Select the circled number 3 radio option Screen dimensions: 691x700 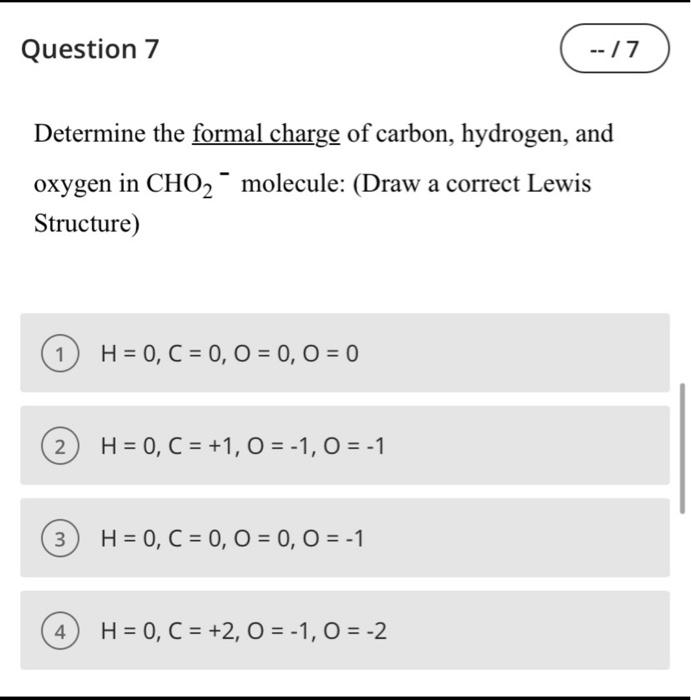[x=60, y=538]
